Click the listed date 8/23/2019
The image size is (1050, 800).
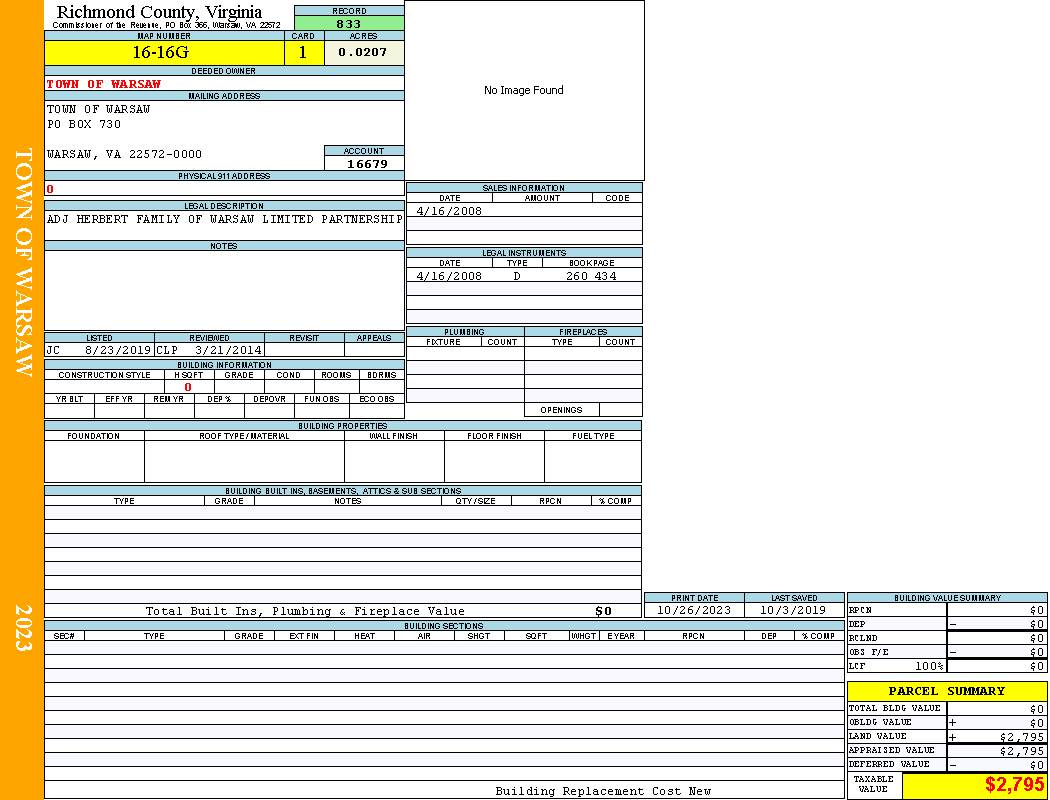tap(118, 351)
